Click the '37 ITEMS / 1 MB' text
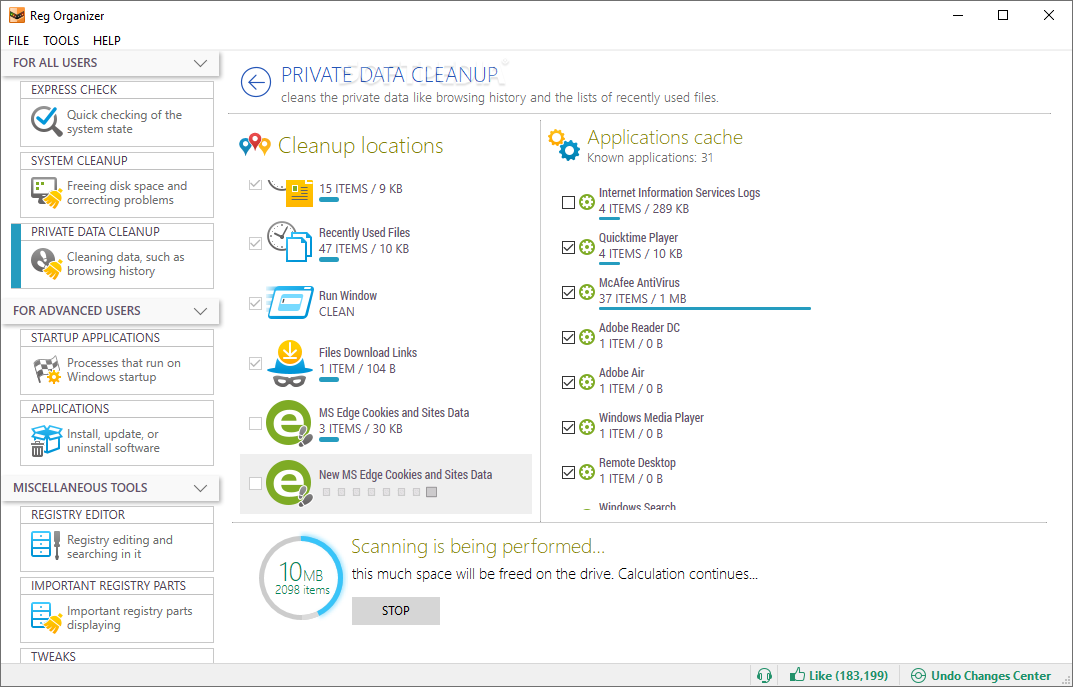1073x687 pixels. tap(643, 299)
